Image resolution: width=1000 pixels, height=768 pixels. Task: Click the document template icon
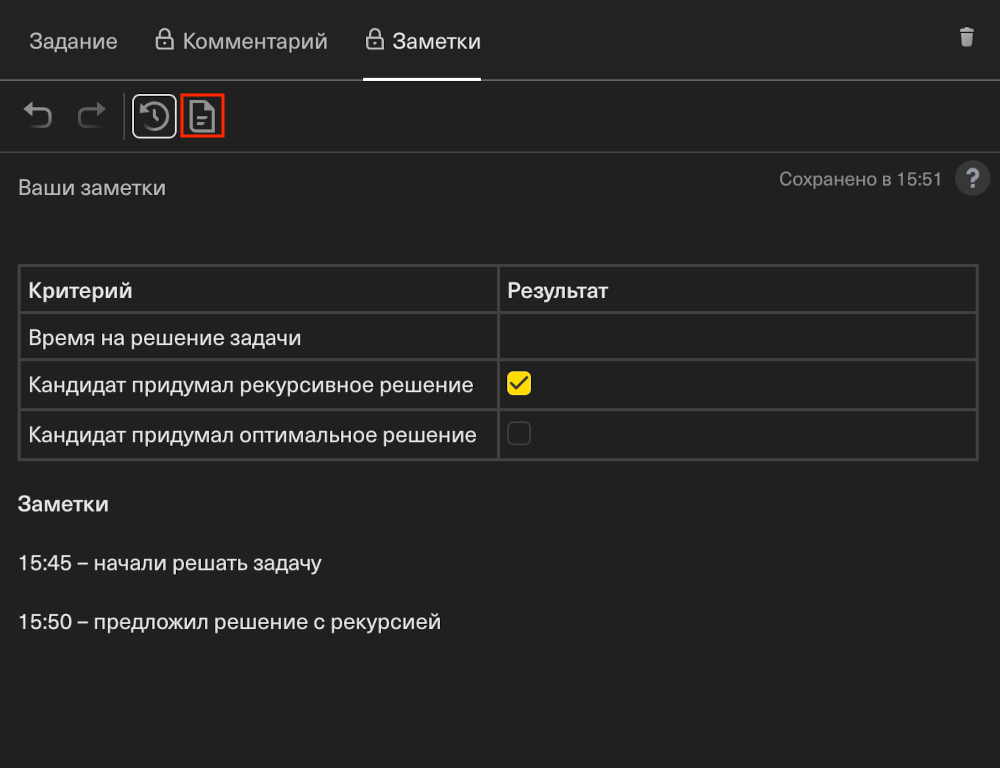pyautogui.click(x=203, y=116)
